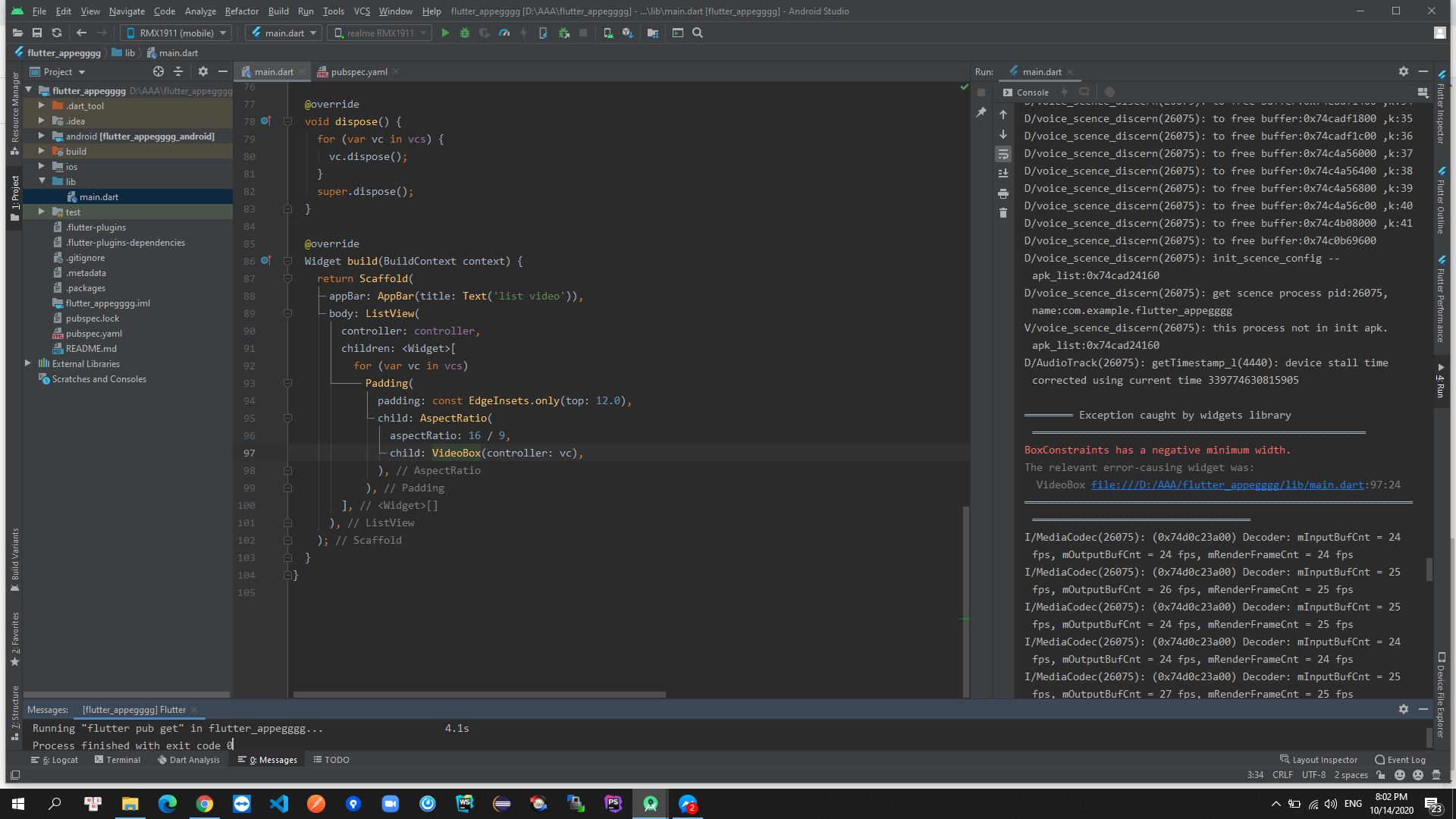Click the Save All floppy disk icon
The width and height of the screenshot is (1456, 819).
coord(36,33)
